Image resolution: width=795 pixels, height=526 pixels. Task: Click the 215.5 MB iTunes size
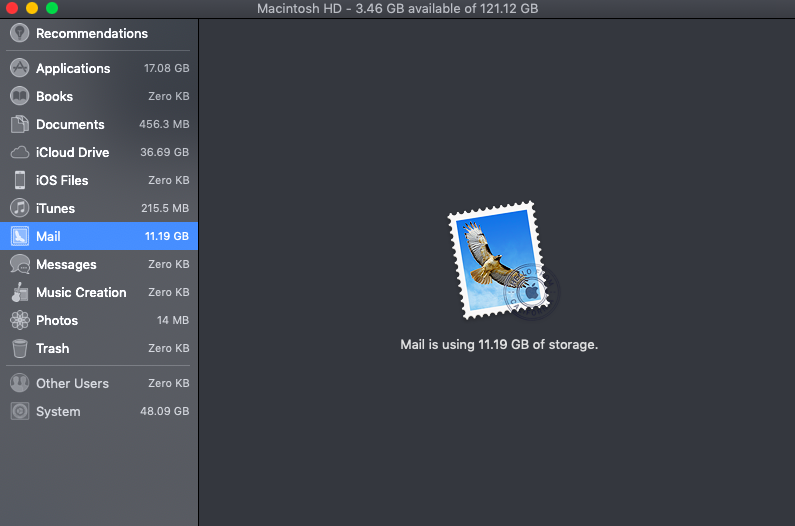165,208
